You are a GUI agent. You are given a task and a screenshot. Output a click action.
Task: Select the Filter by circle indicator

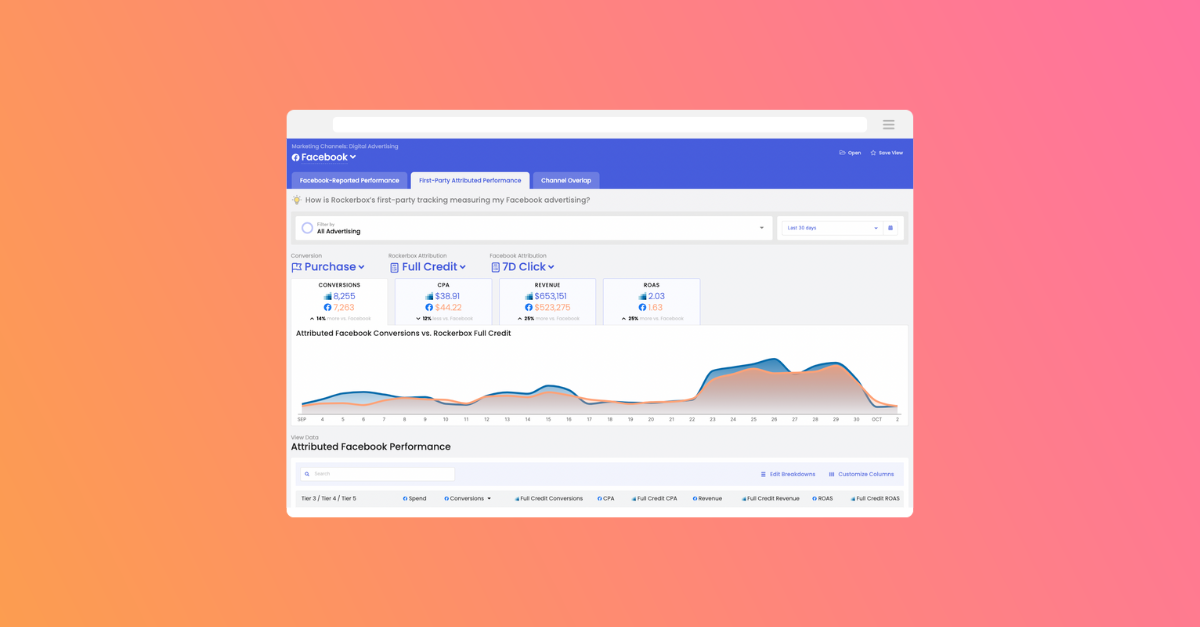point(307,228)
